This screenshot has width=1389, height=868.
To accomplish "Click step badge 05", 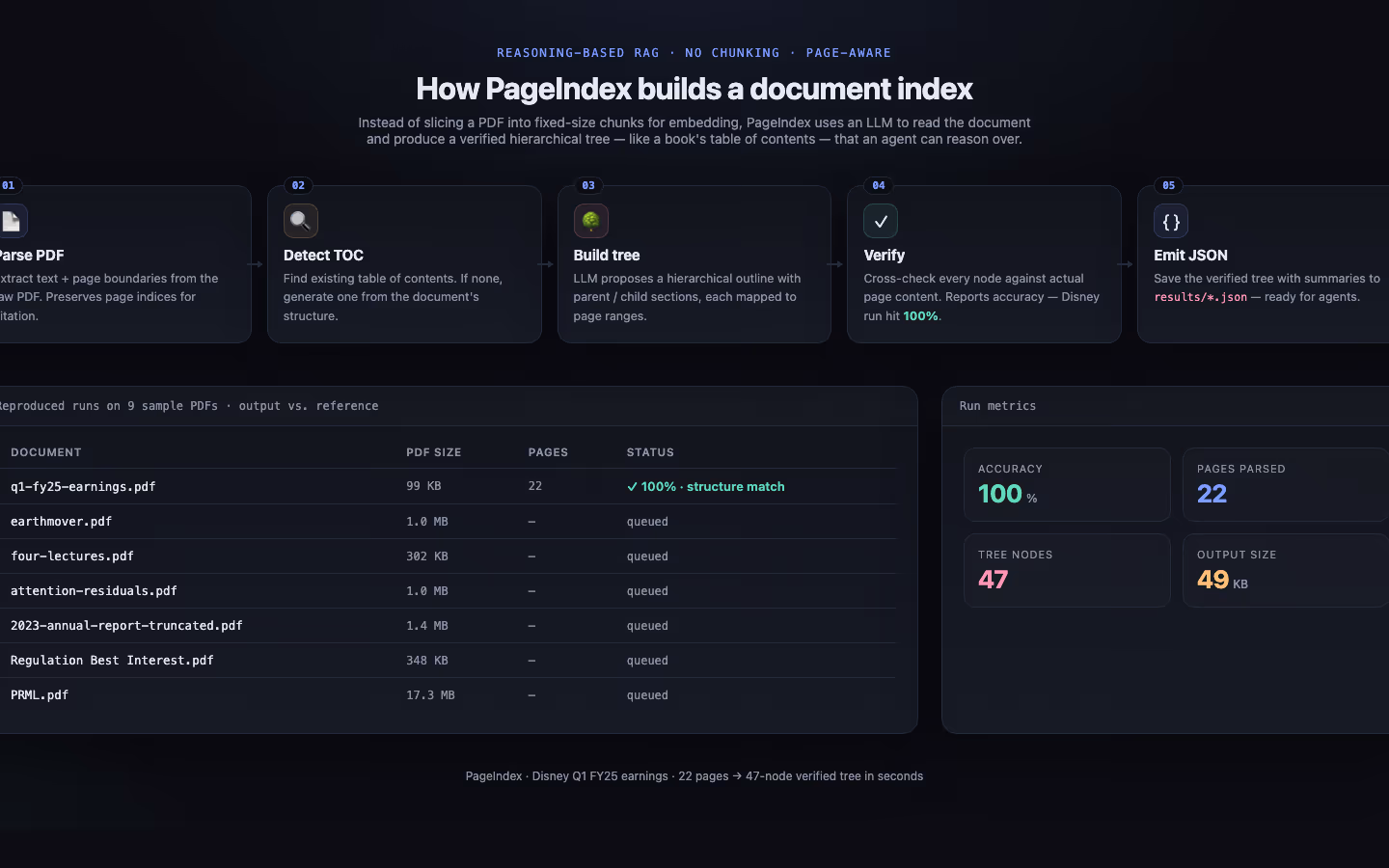I will point(1169,185).
